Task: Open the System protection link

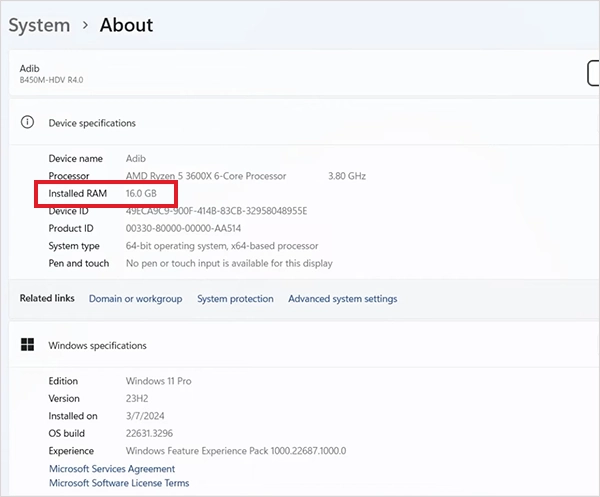Action: click(x=235, y=298)
